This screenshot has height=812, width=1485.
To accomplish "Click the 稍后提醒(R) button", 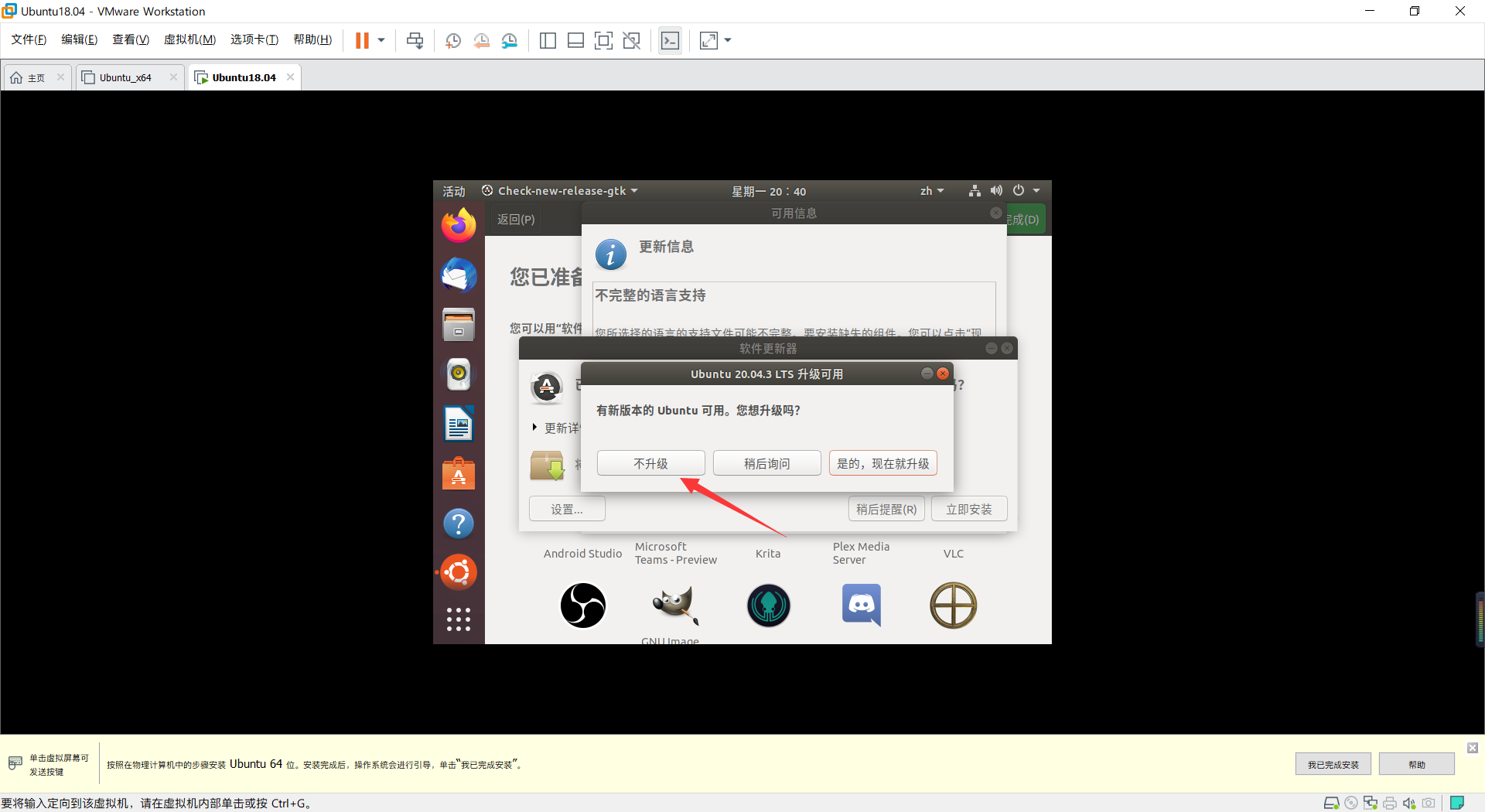I will (886, 509).
